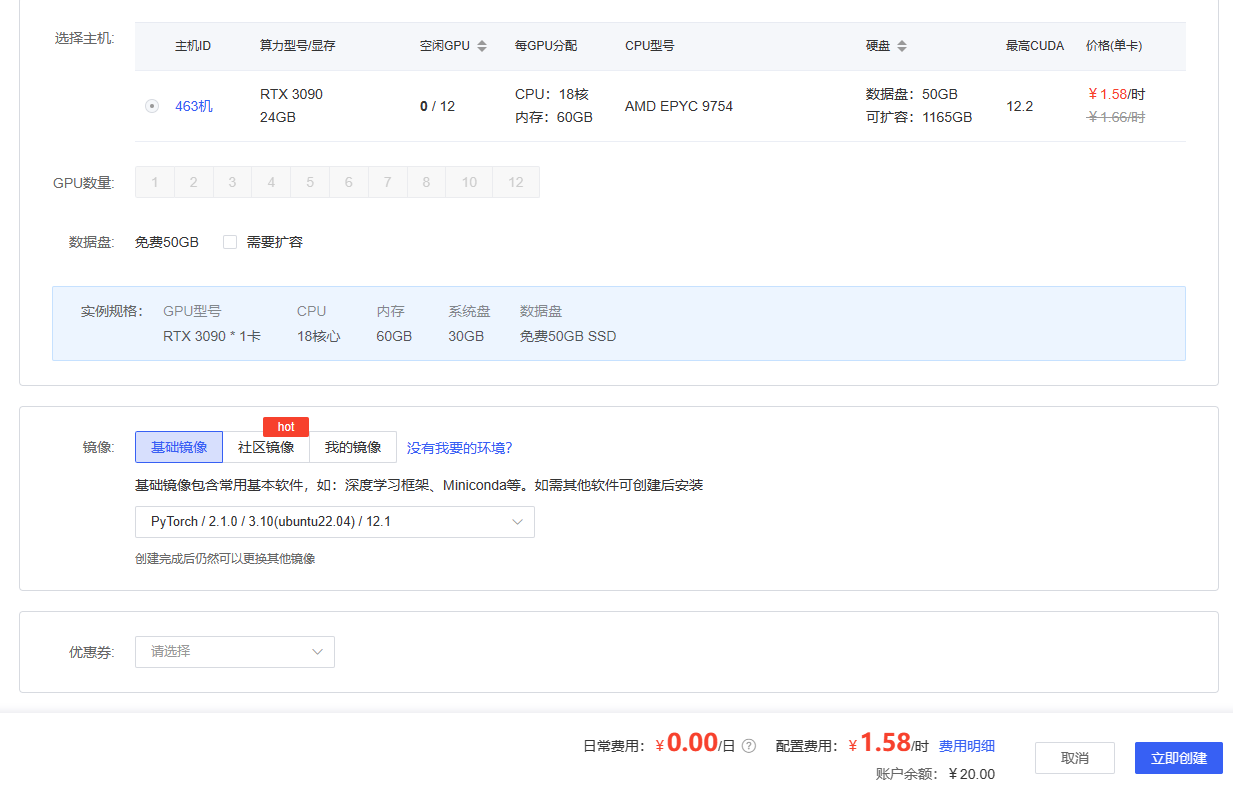Image resolution: width=1233 pixels, height=795 pixels.
Task: Click the 立即创建 button
Action: click(1179, 758)
